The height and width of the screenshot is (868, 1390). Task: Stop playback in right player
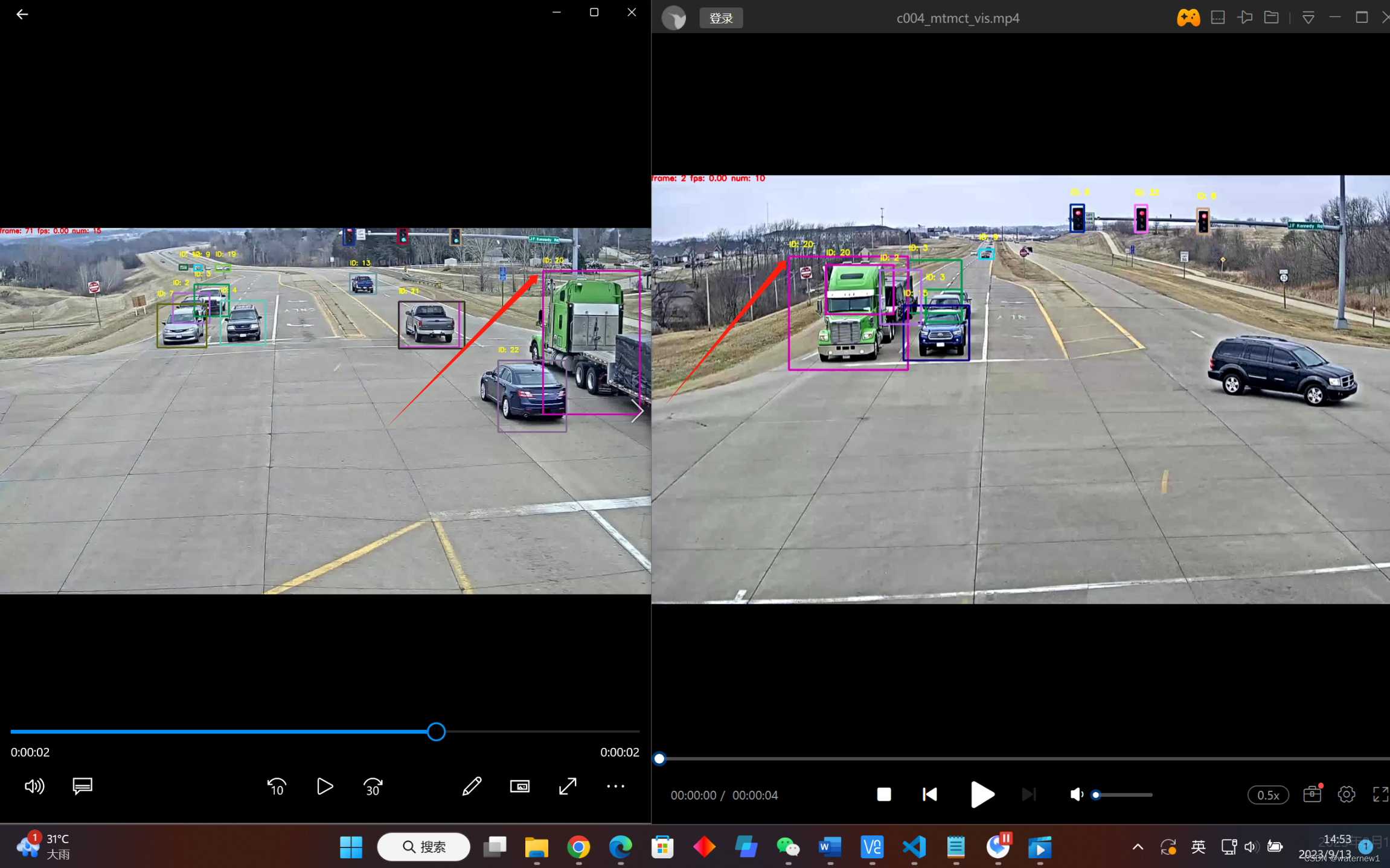pyautogui.click(x=883, y=794)
